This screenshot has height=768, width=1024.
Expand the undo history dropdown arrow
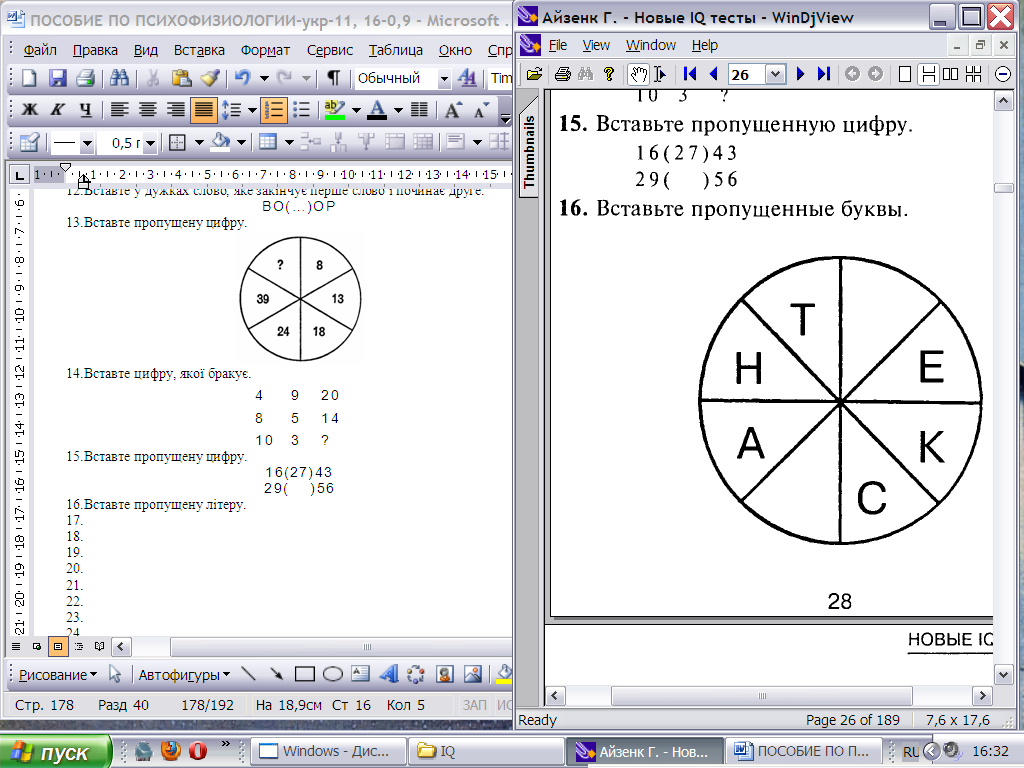pyautogui.click(x=264, y=78)
